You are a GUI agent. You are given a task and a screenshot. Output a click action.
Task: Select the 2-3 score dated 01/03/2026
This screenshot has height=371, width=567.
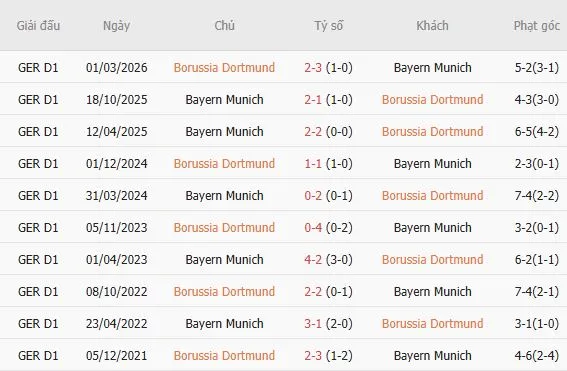[x=313, y=68]
